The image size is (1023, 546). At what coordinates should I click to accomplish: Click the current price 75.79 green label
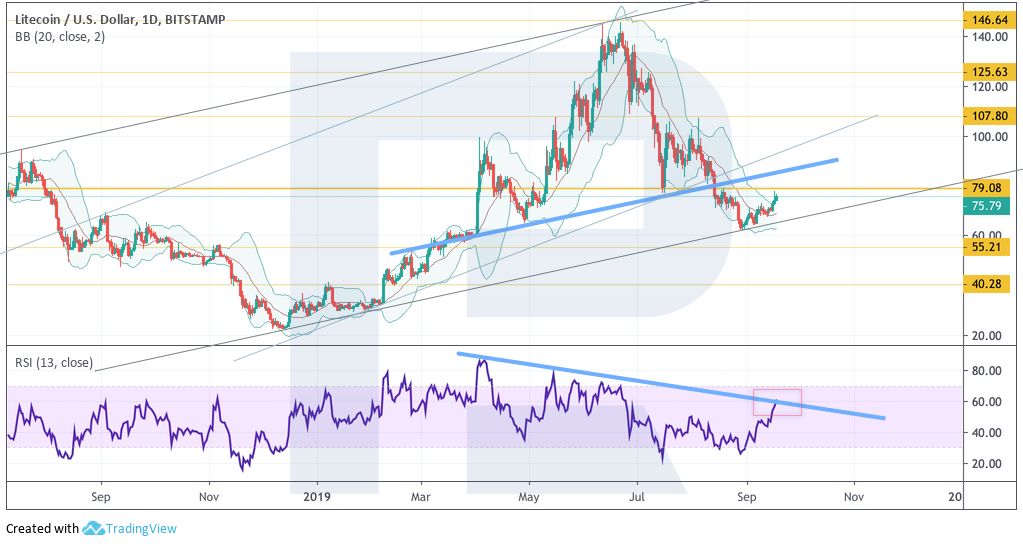tap(988, 207)
